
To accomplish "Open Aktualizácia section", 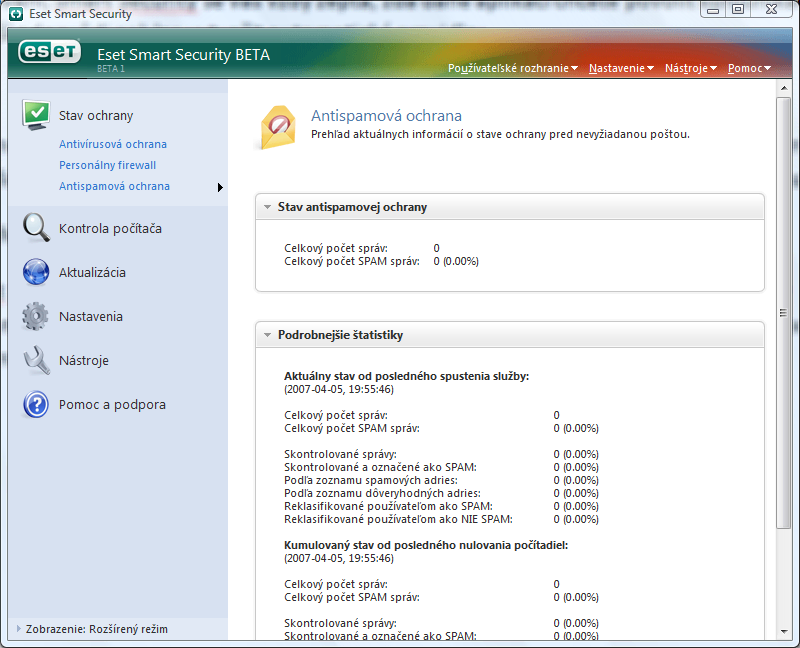I will (x=92, y=272).
